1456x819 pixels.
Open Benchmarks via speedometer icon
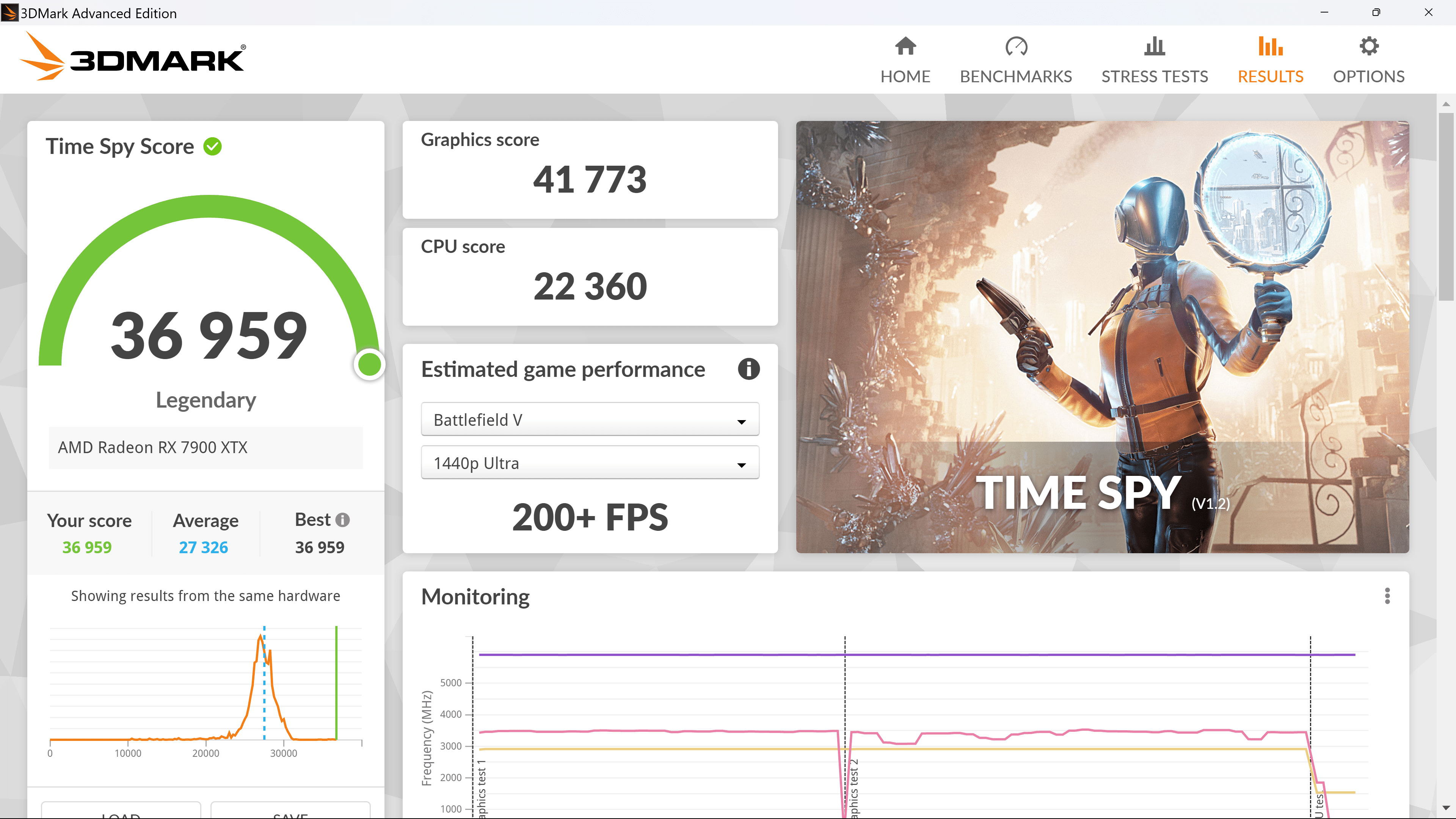click(1016, 46)
